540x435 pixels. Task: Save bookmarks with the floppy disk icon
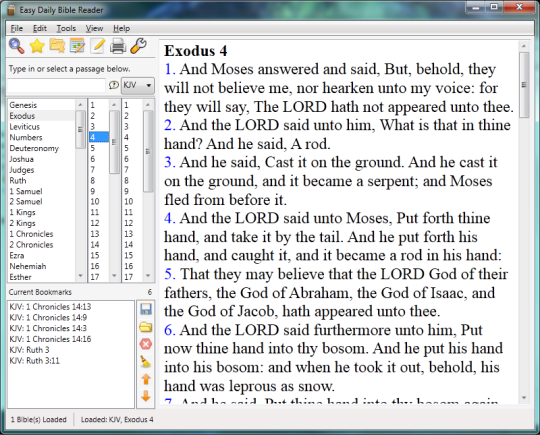tap(146, 309)
